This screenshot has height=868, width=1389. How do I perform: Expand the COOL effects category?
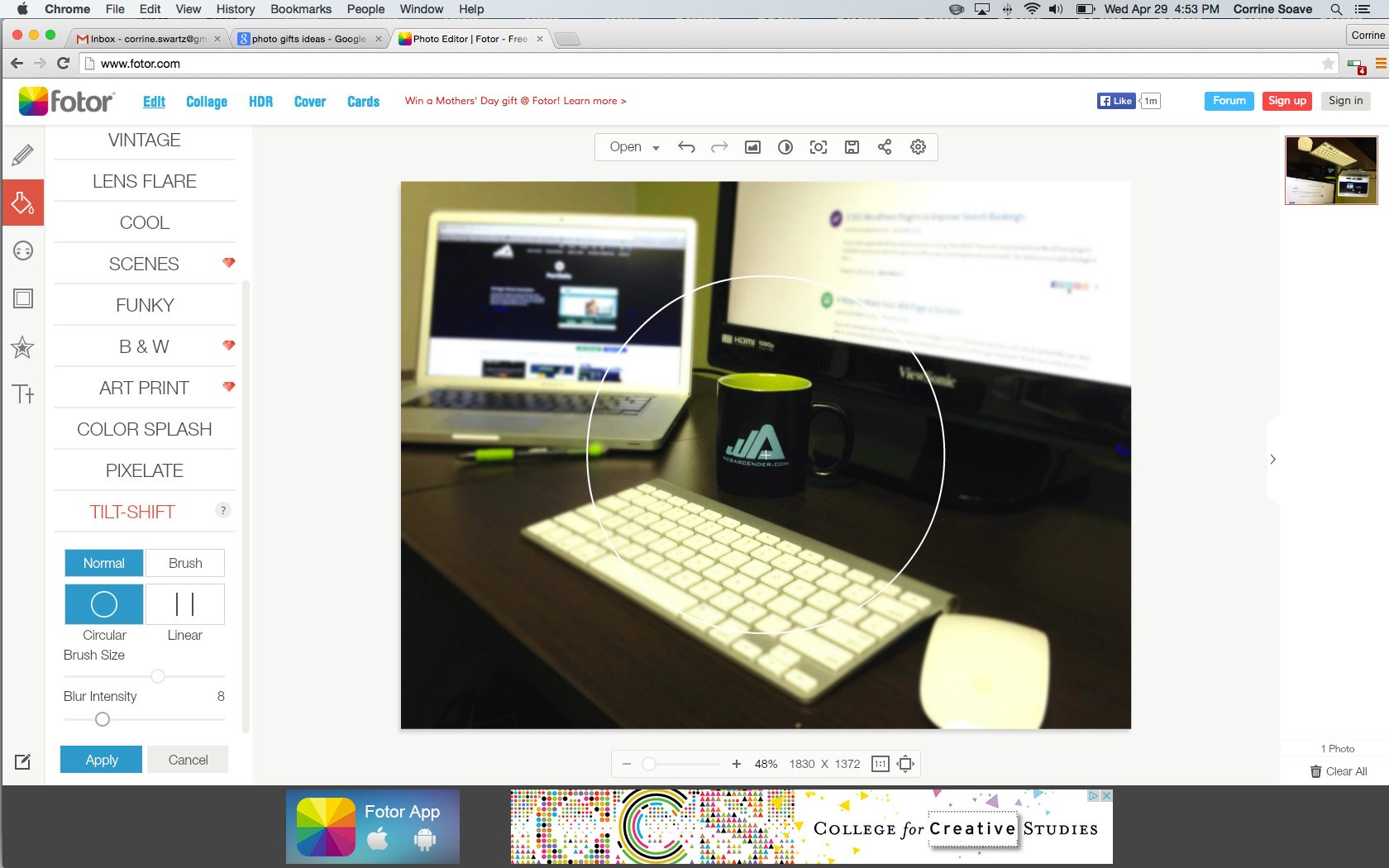pos(145,222)
